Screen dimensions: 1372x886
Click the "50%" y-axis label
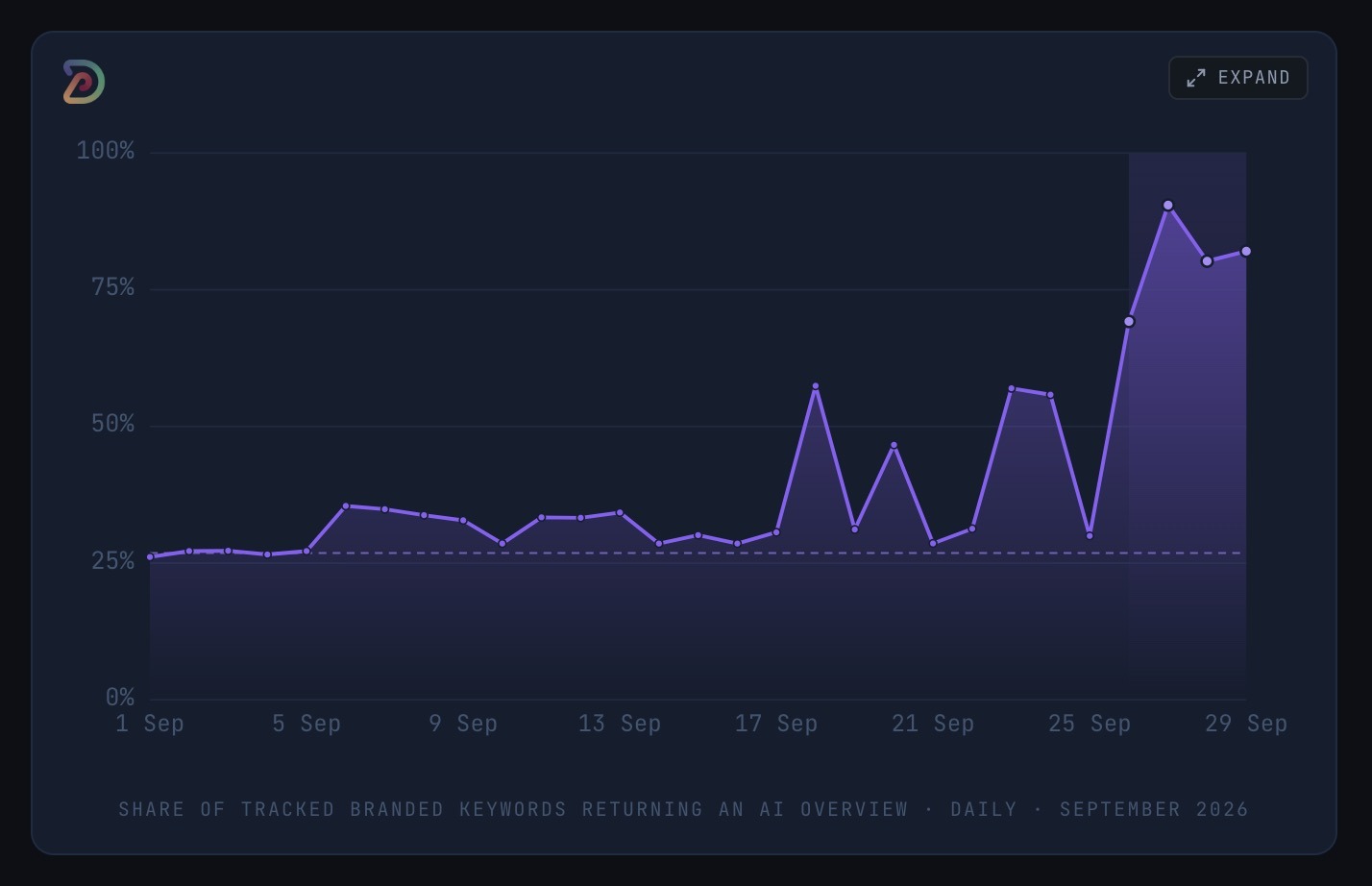click(113, 425)
